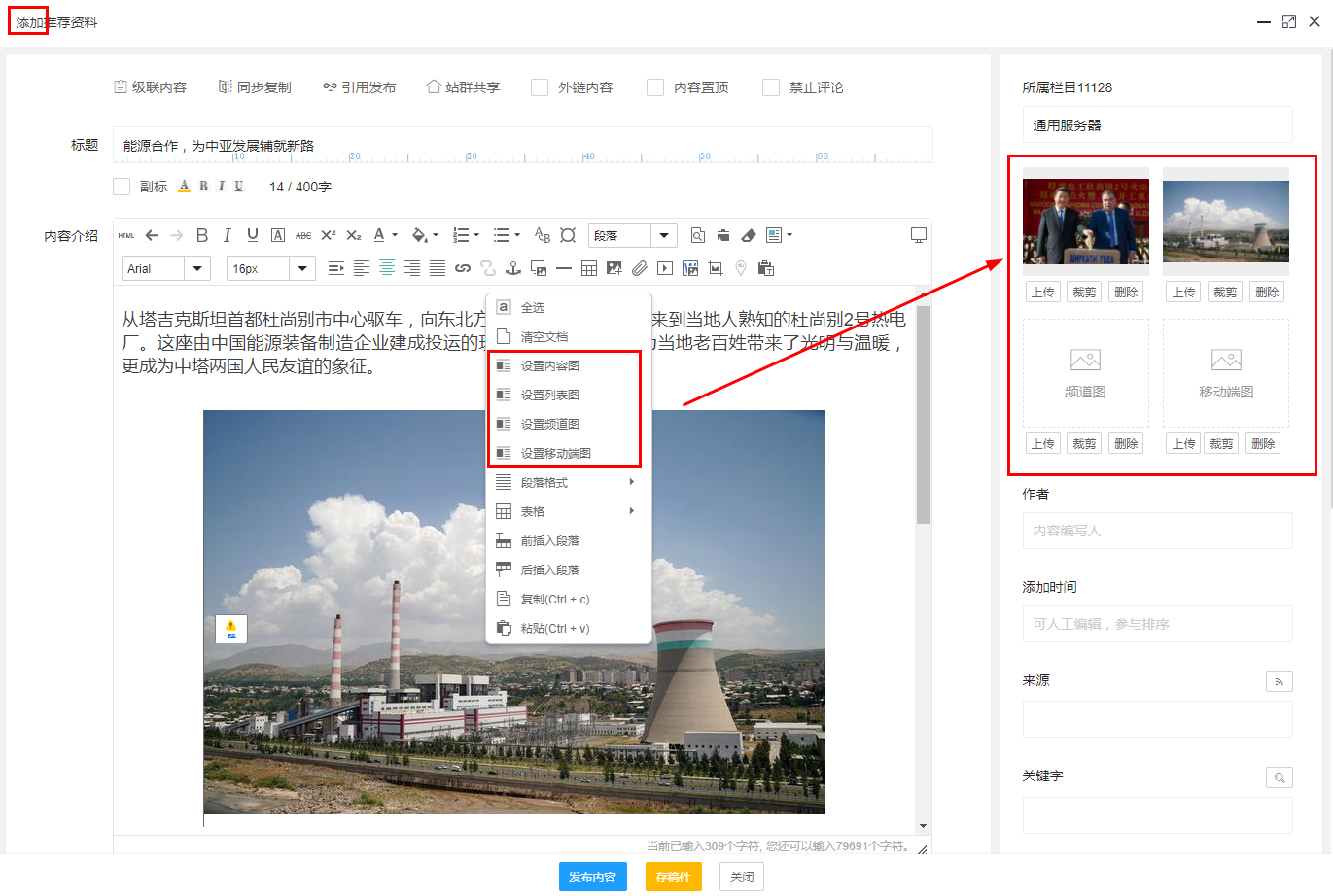Insert an image via toolbar

(x=614, y=268)
